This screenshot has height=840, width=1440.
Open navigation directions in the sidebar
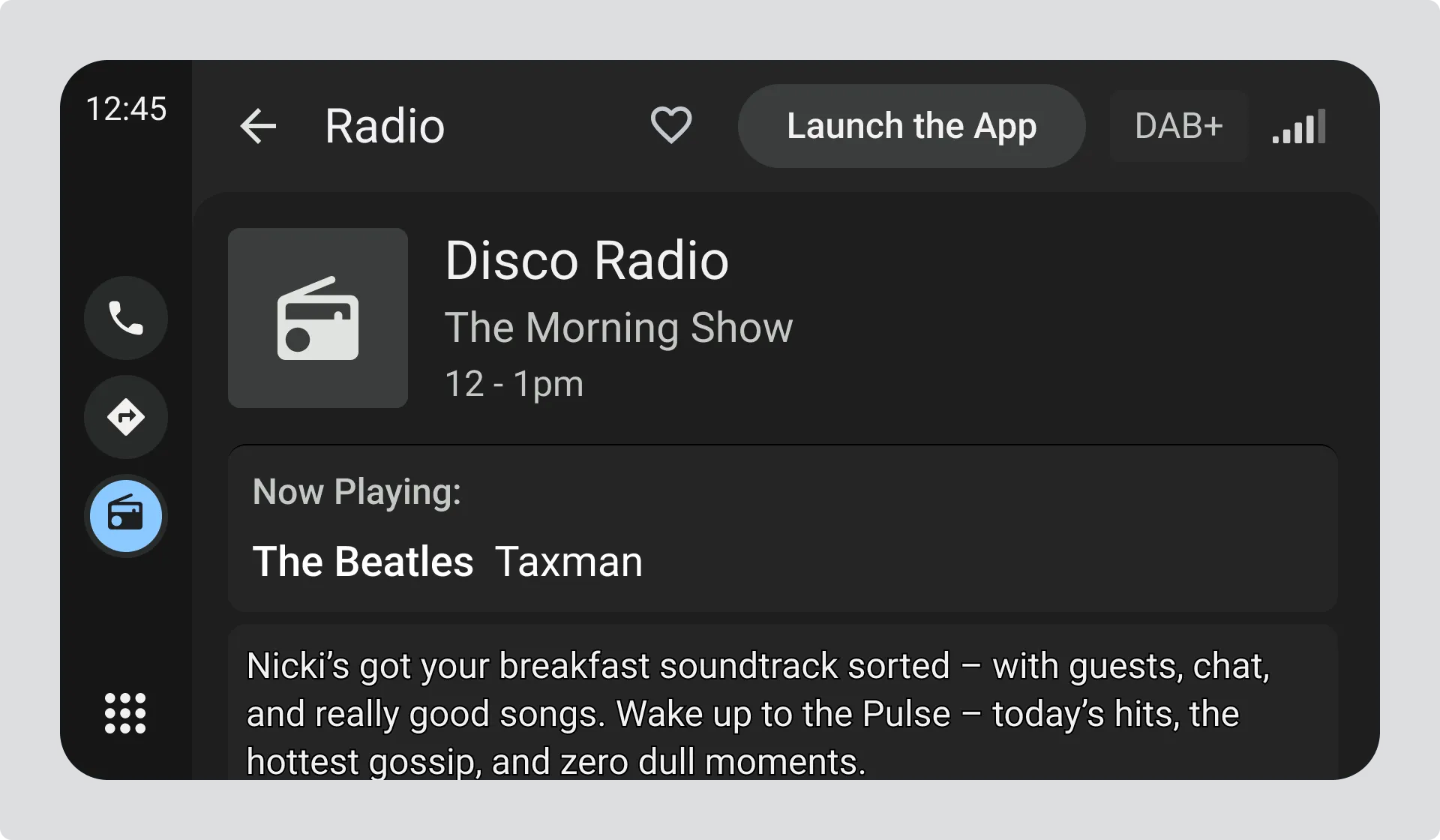(x=126, y=417)
